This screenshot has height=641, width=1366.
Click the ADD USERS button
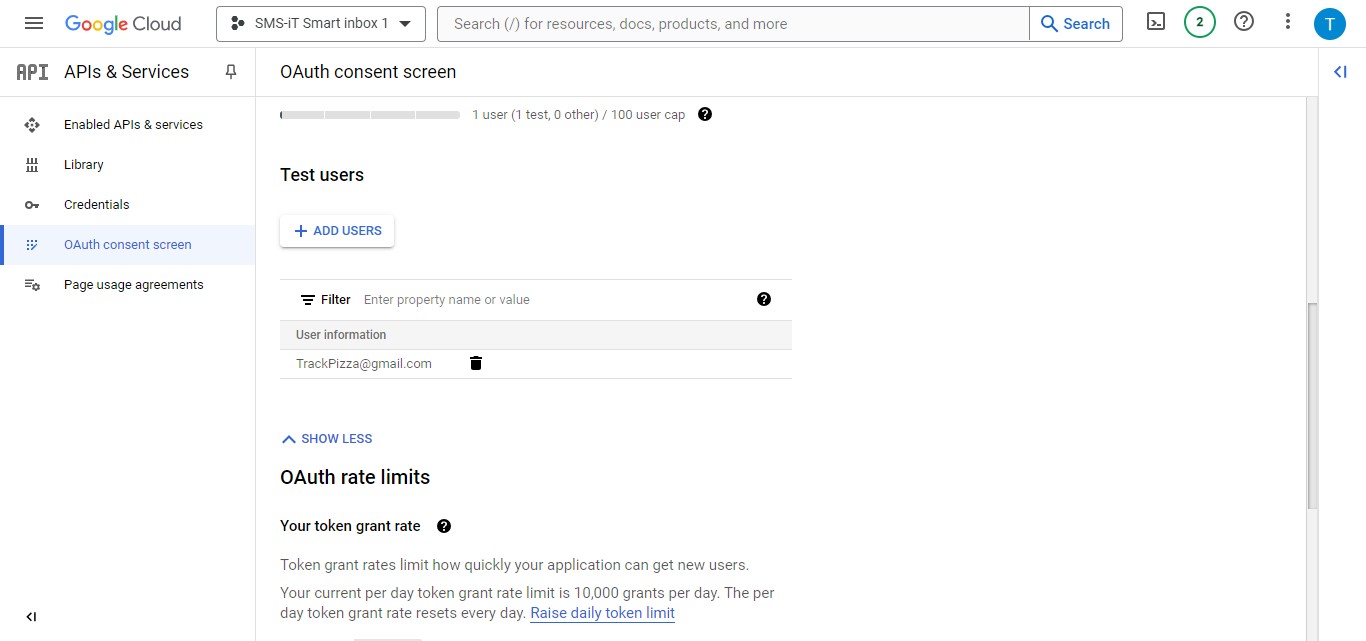(x=337, y=230)
